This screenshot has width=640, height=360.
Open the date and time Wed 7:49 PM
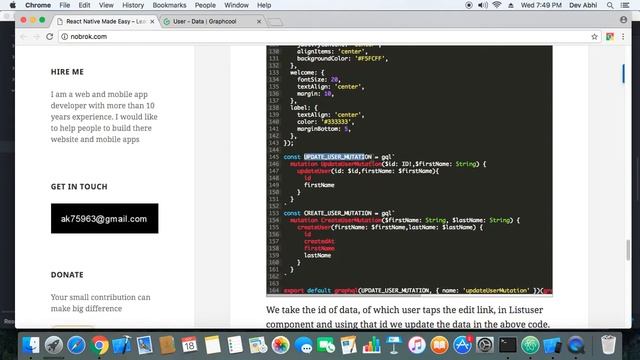(x=541, y=5)
